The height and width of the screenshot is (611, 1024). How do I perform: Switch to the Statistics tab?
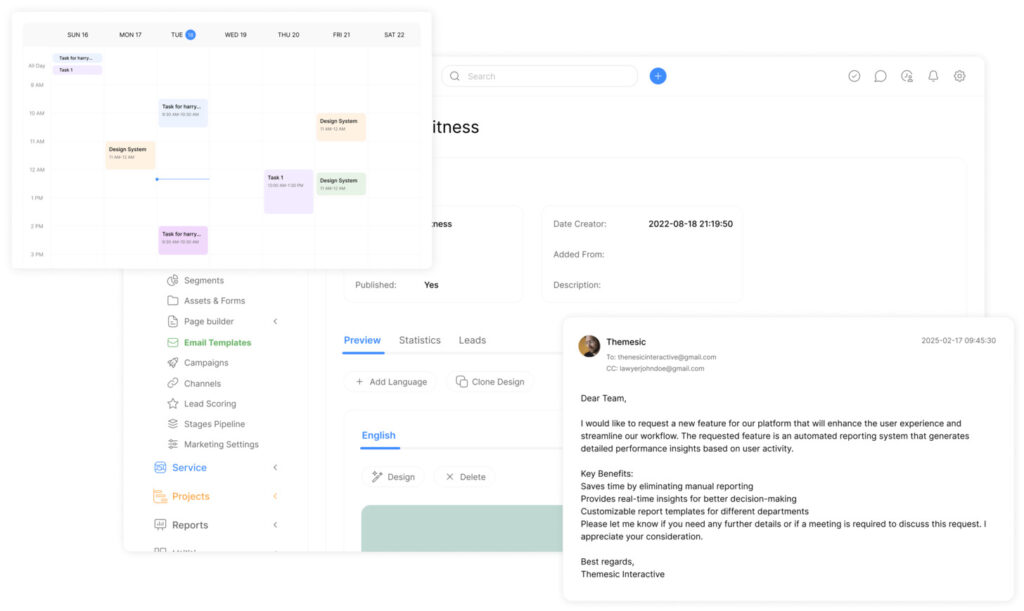coord(419,341)
